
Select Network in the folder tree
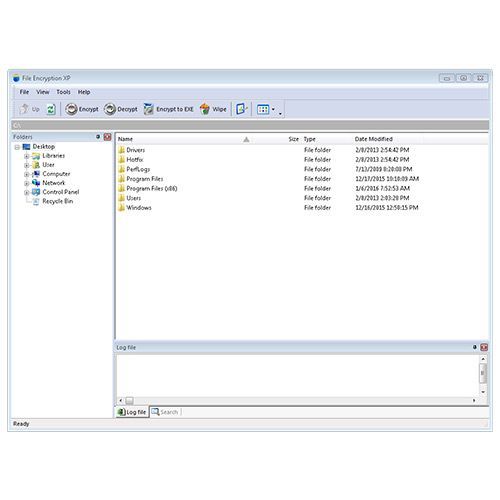54,183
